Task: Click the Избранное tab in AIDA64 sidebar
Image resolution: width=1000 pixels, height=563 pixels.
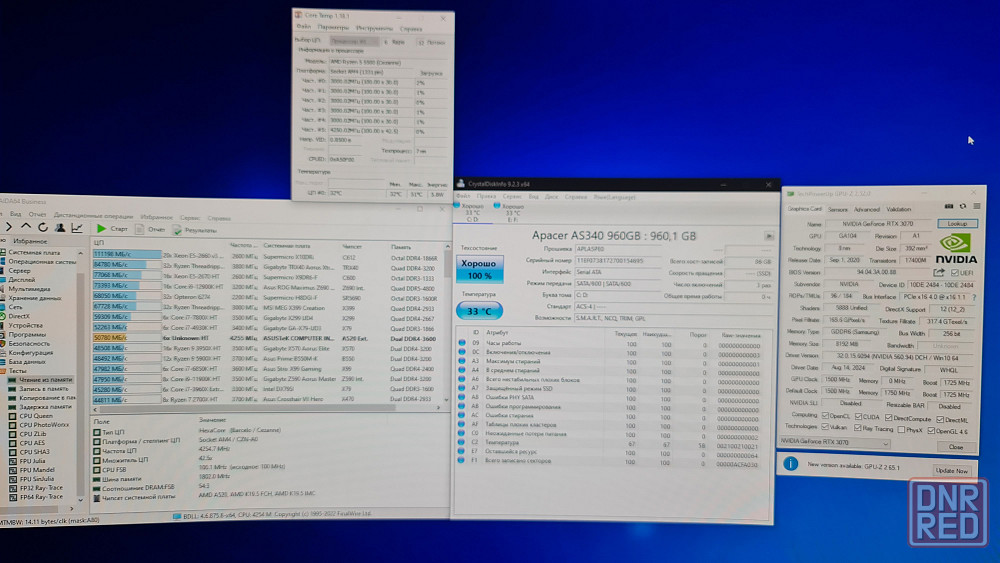Action: pyautogui.click(x=31, y=241)
